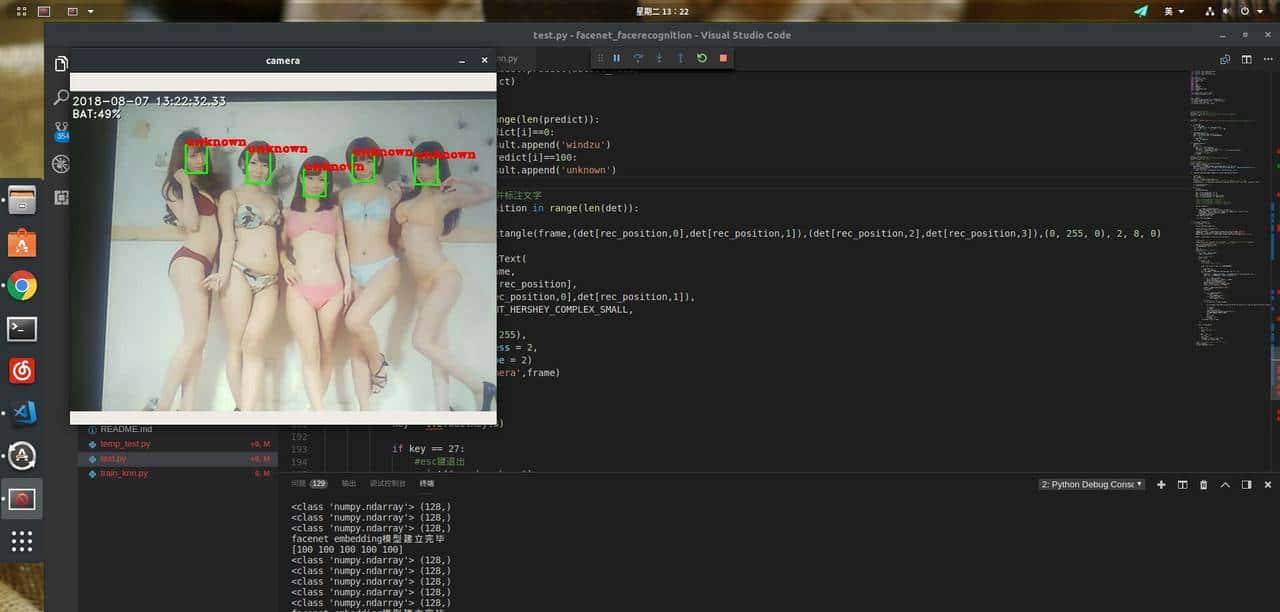Screen dimensions: 1280x612
Task: Click the debug step into icon
Action: coord(659,58)
